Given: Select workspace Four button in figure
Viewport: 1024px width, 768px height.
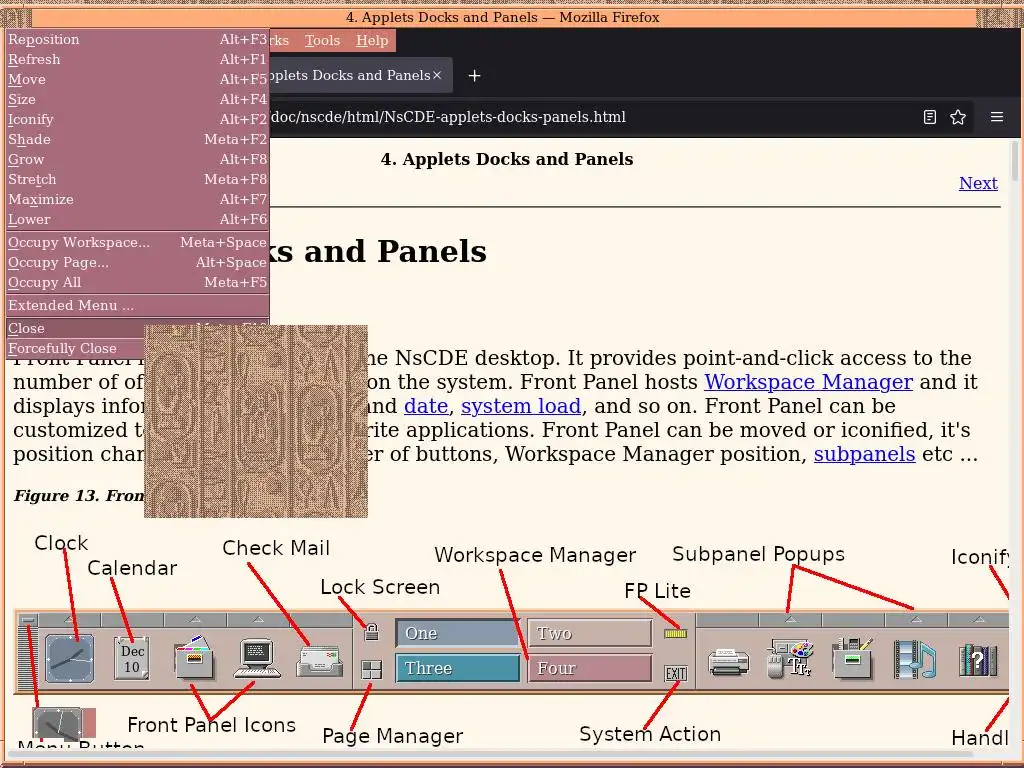Looking at the screenshot, I should point(589,668).
